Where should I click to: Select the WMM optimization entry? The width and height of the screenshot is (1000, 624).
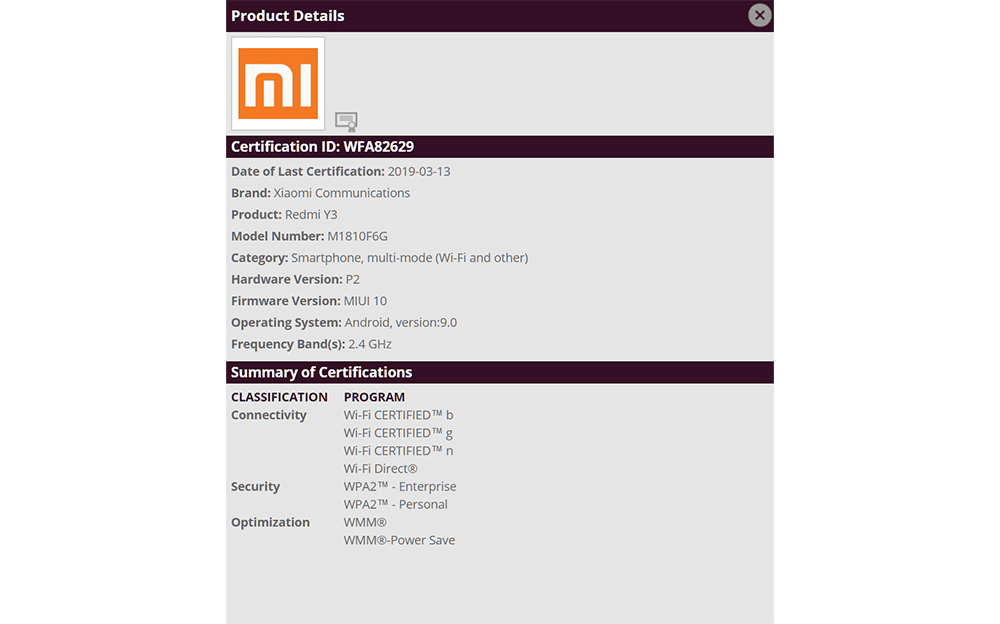[365, 521]
